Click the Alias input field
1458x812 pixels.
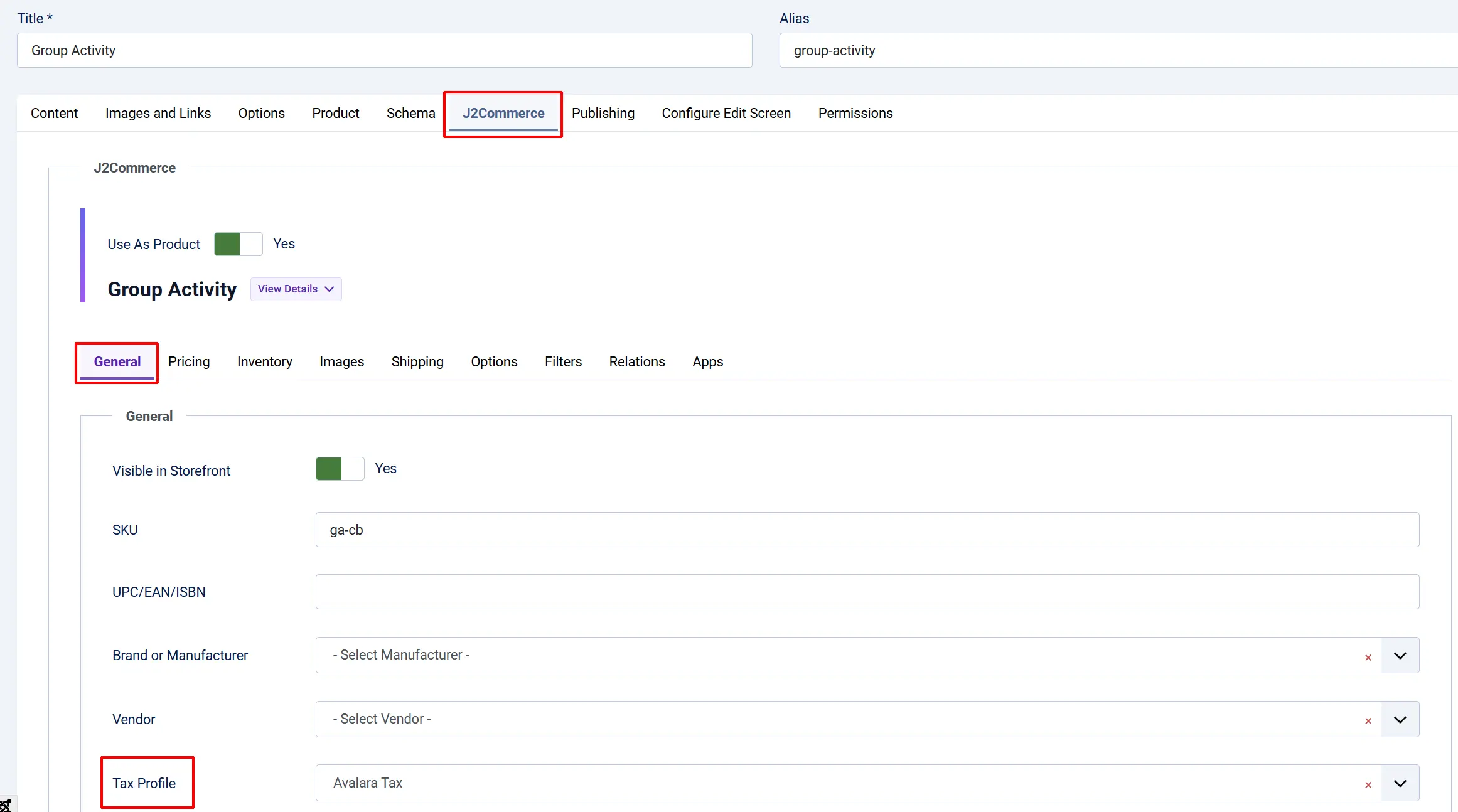point(1118,50)
